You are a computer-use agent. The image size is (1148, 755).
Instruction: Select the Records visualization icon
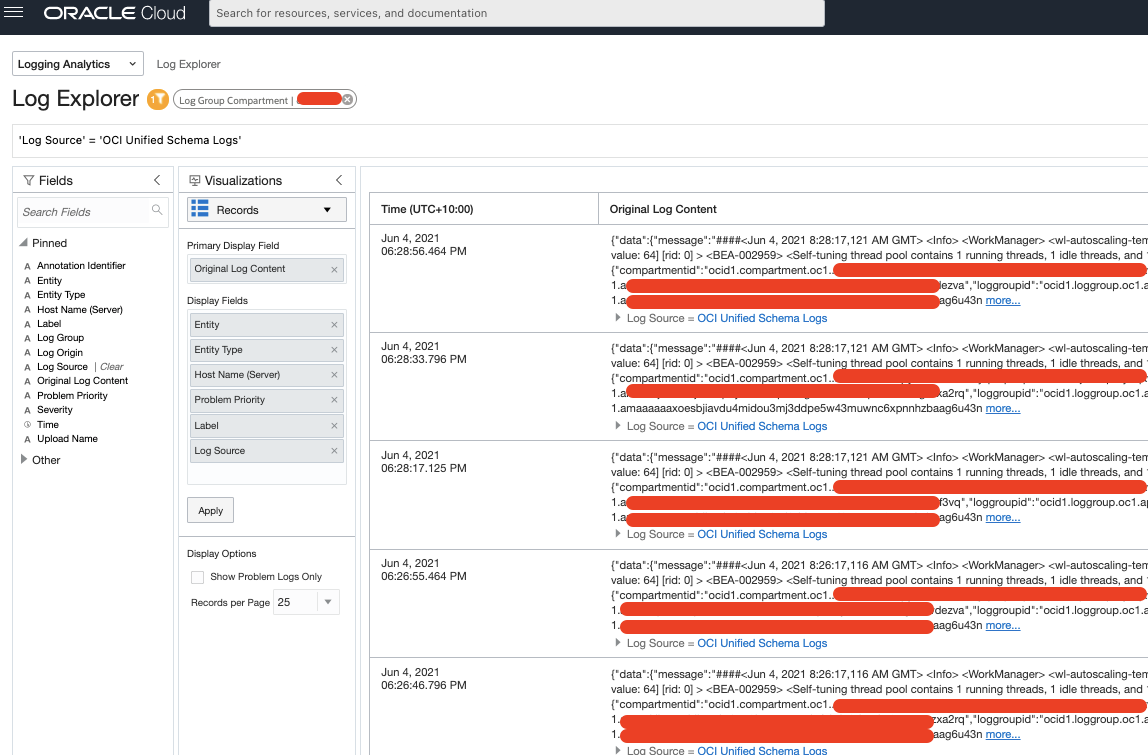[200, 210]
